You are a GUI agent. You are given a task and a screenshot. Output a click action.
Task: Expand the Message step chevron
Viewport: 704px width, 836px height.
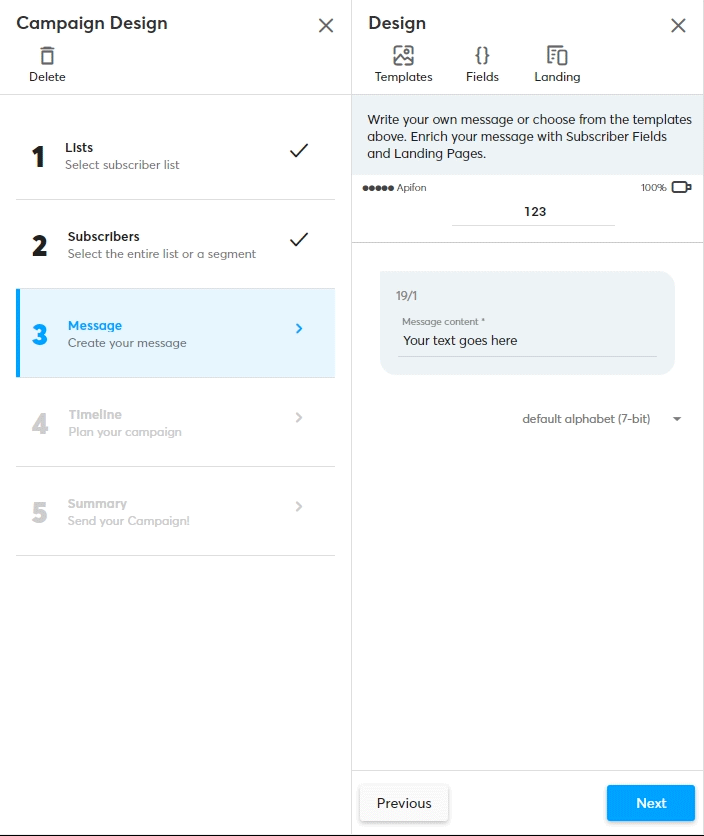pos(299,328)
